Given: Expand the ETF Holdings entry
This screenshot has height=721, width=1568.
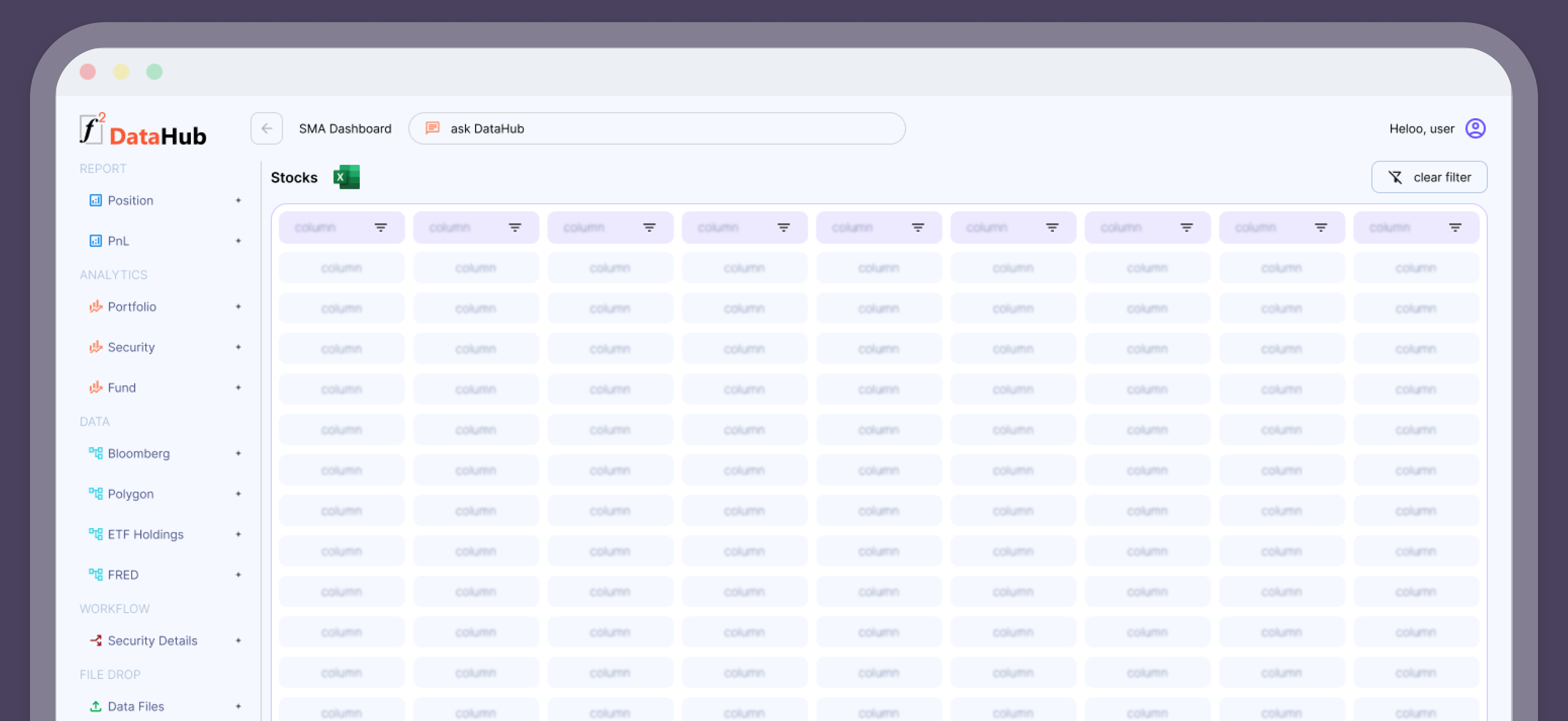Looking at the screenshot, I should point(238,535).
